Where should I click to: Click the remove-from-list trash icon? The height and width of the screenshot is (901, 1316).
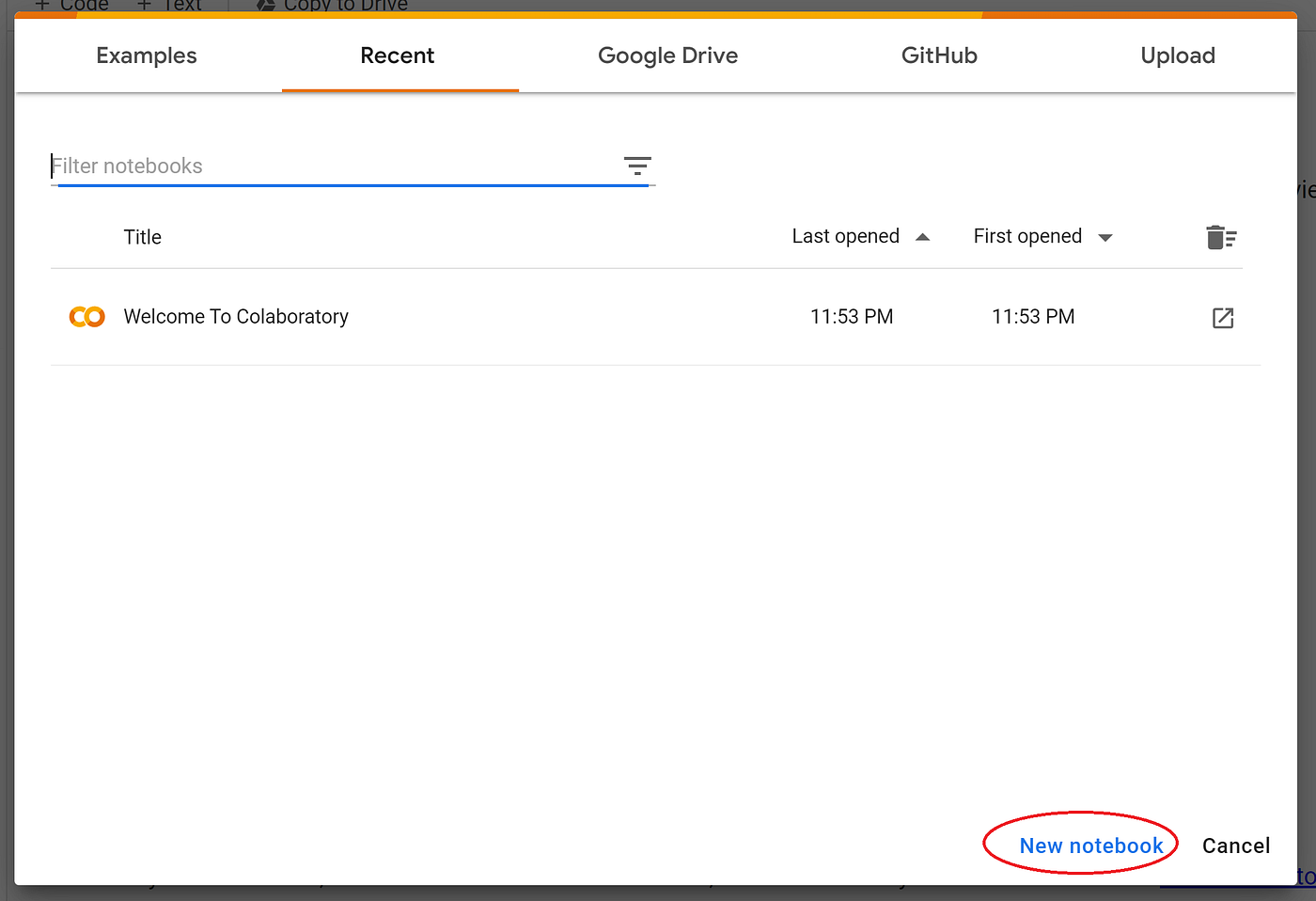pyautogui.click(x=1221, y=237)
